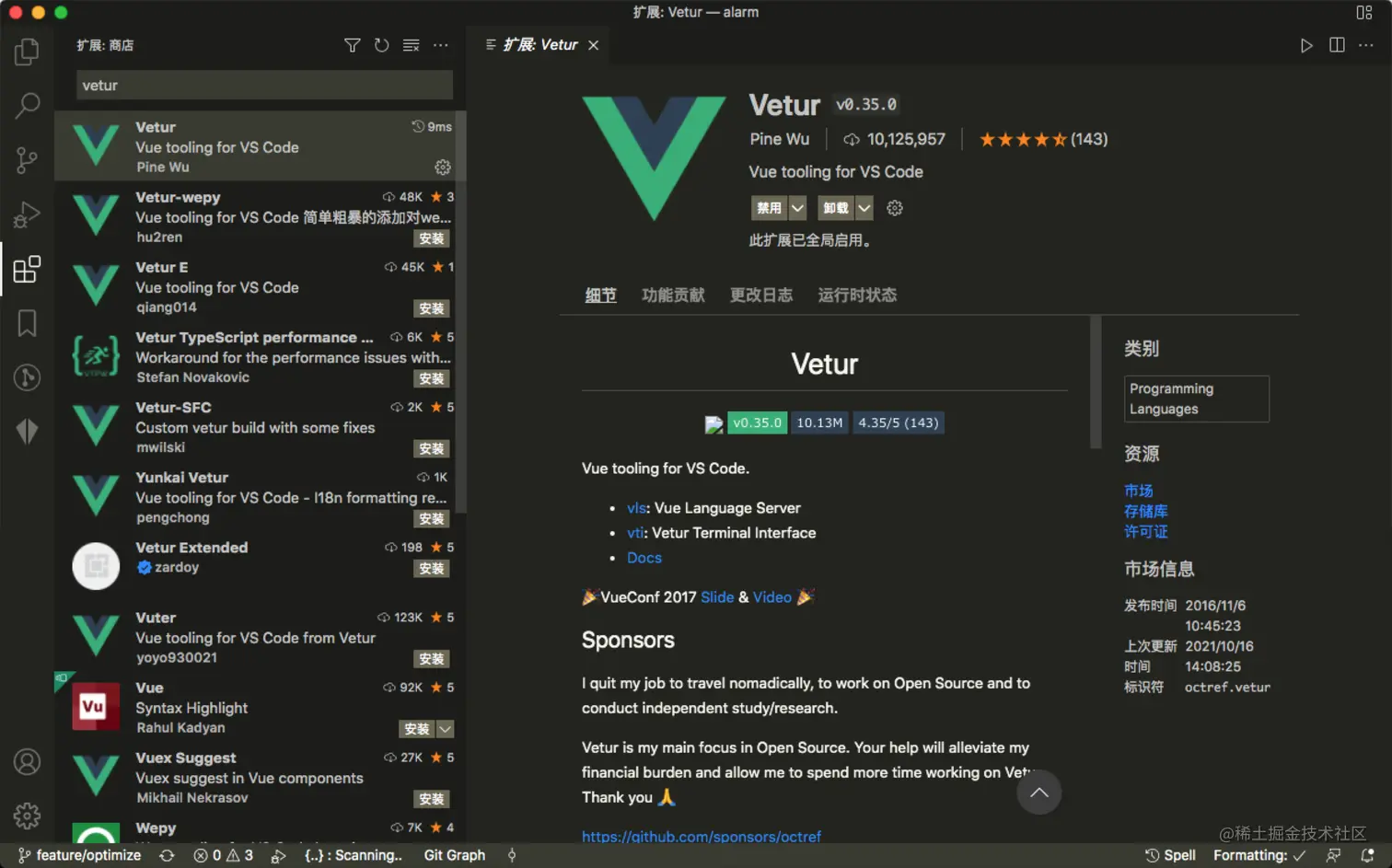
Task: Open editor more actions menu
Action: pyautogui.click(x=1366, y=45)
